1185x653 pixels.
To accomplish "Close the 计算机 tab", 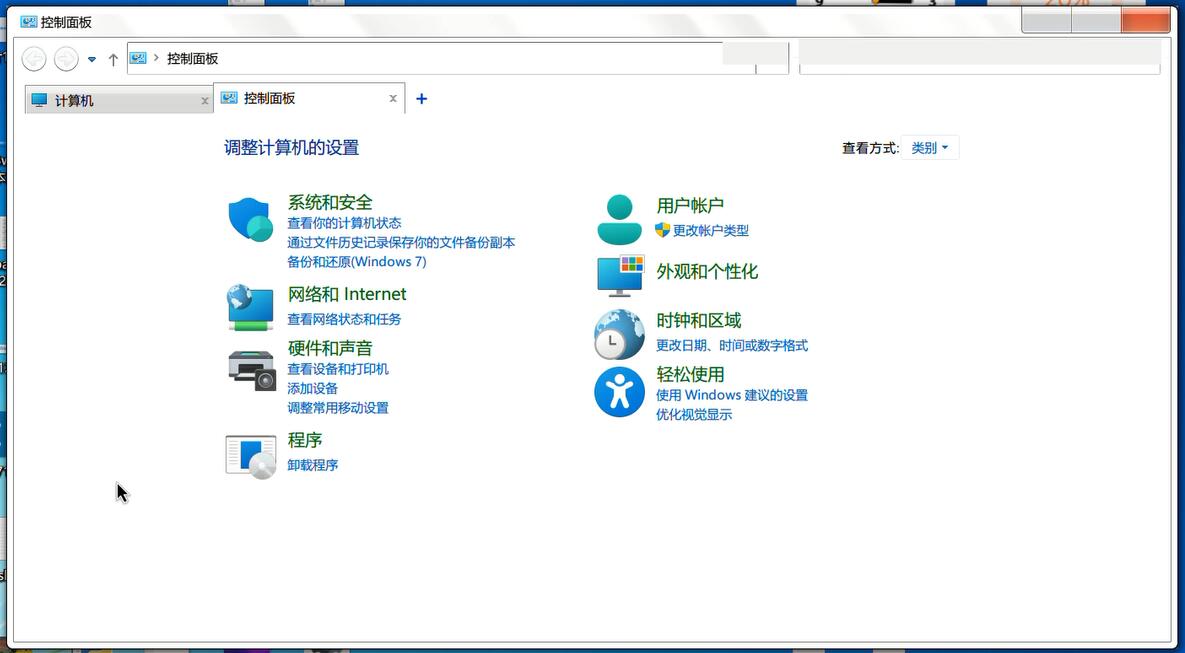I will [205, 100].
